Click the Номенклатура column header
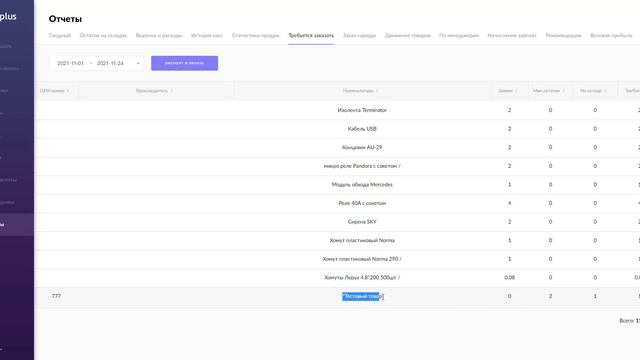 358,91
